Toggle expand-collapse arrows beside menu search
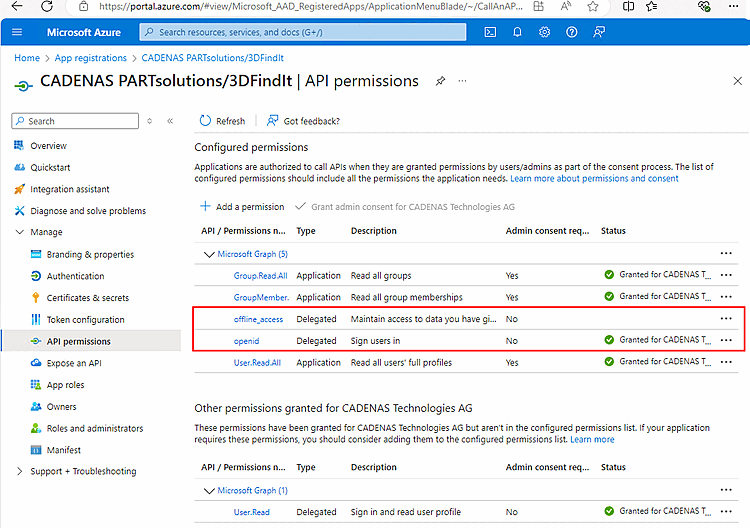The width and height of the screenshot is (750, 528). 150,121
